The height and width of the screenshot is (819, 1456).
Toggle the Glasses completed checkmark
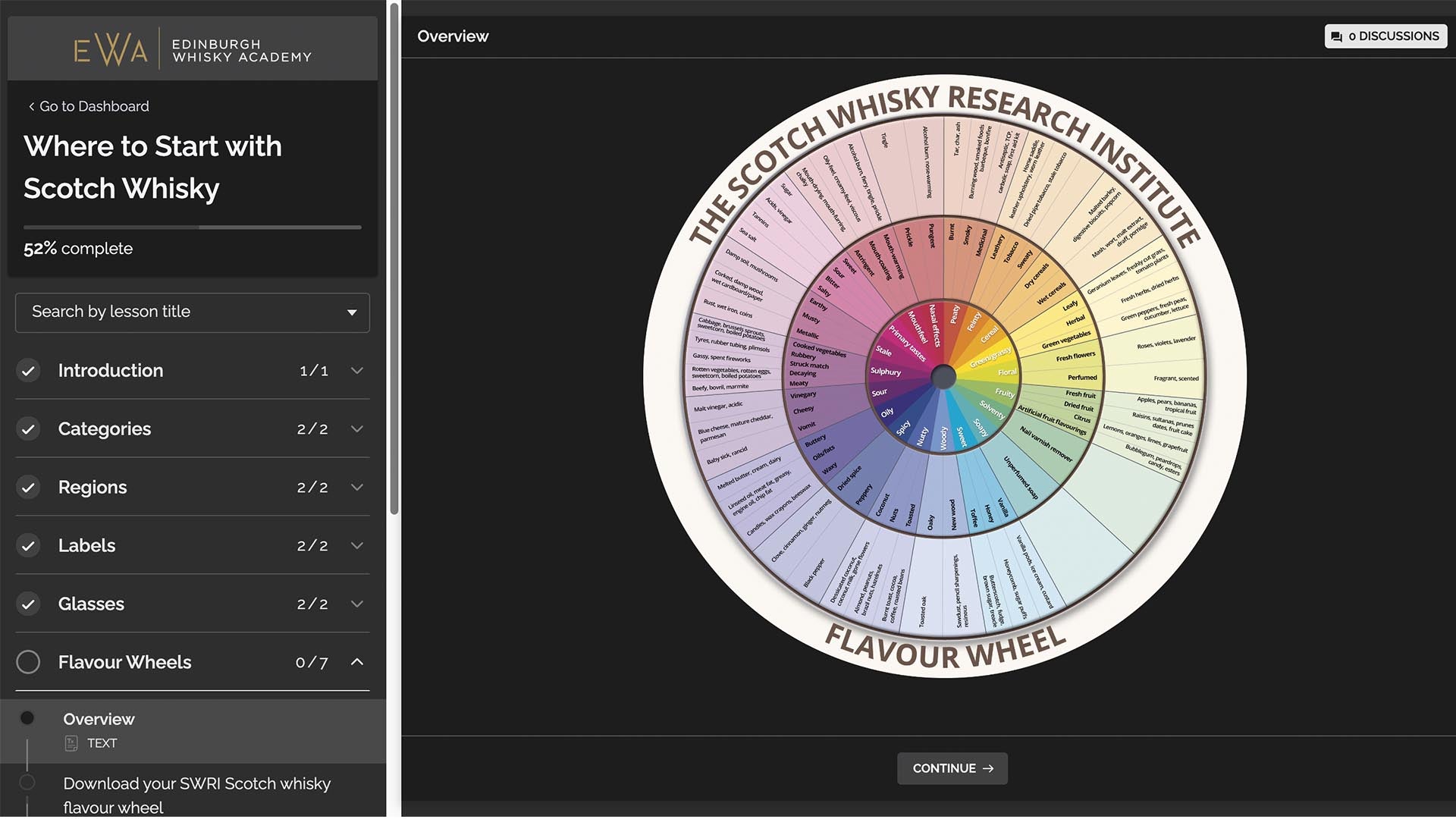pyautogui.click(x=28, y=604)
